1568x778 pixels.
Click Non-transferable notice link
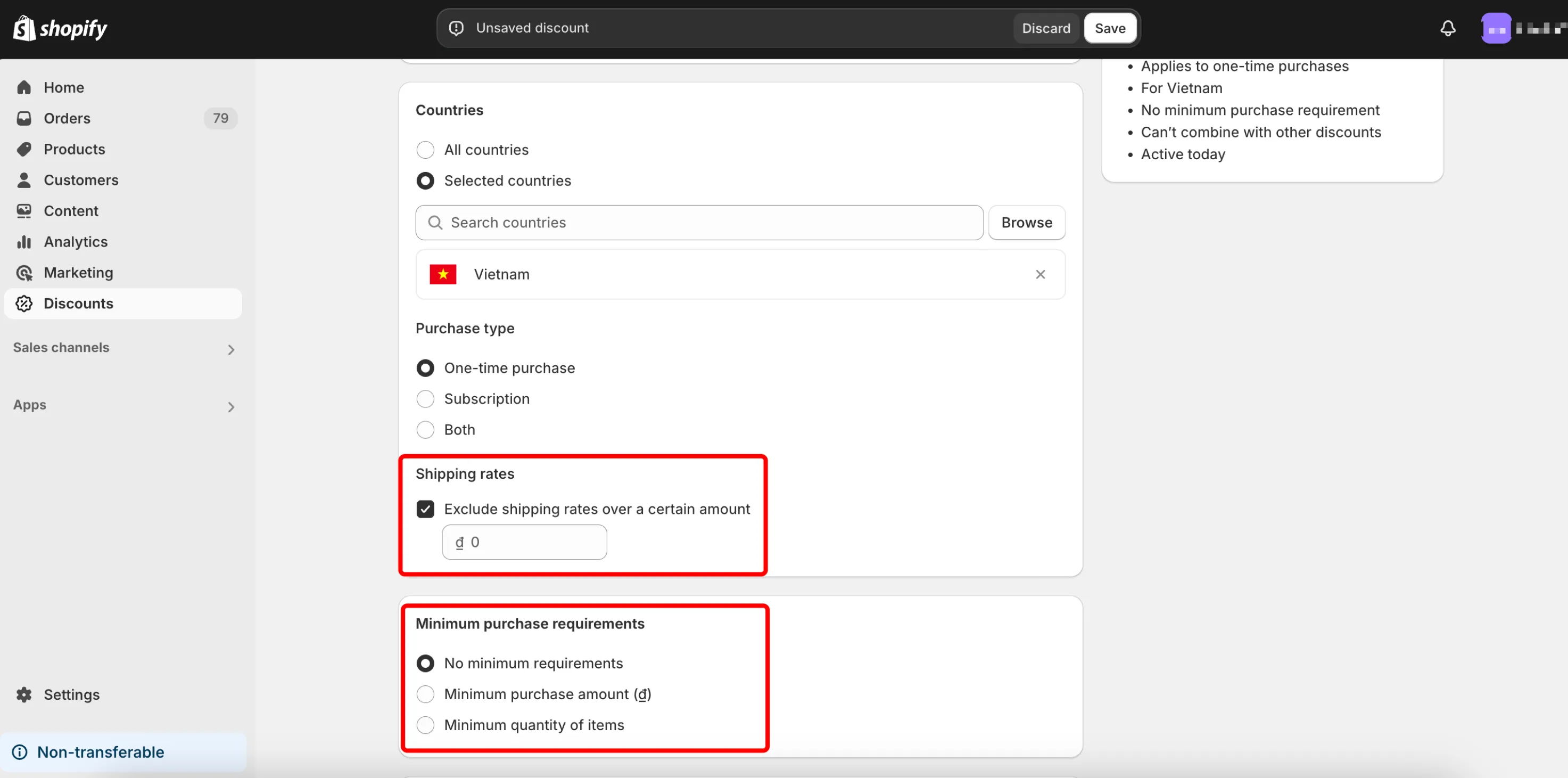[101, 752]
